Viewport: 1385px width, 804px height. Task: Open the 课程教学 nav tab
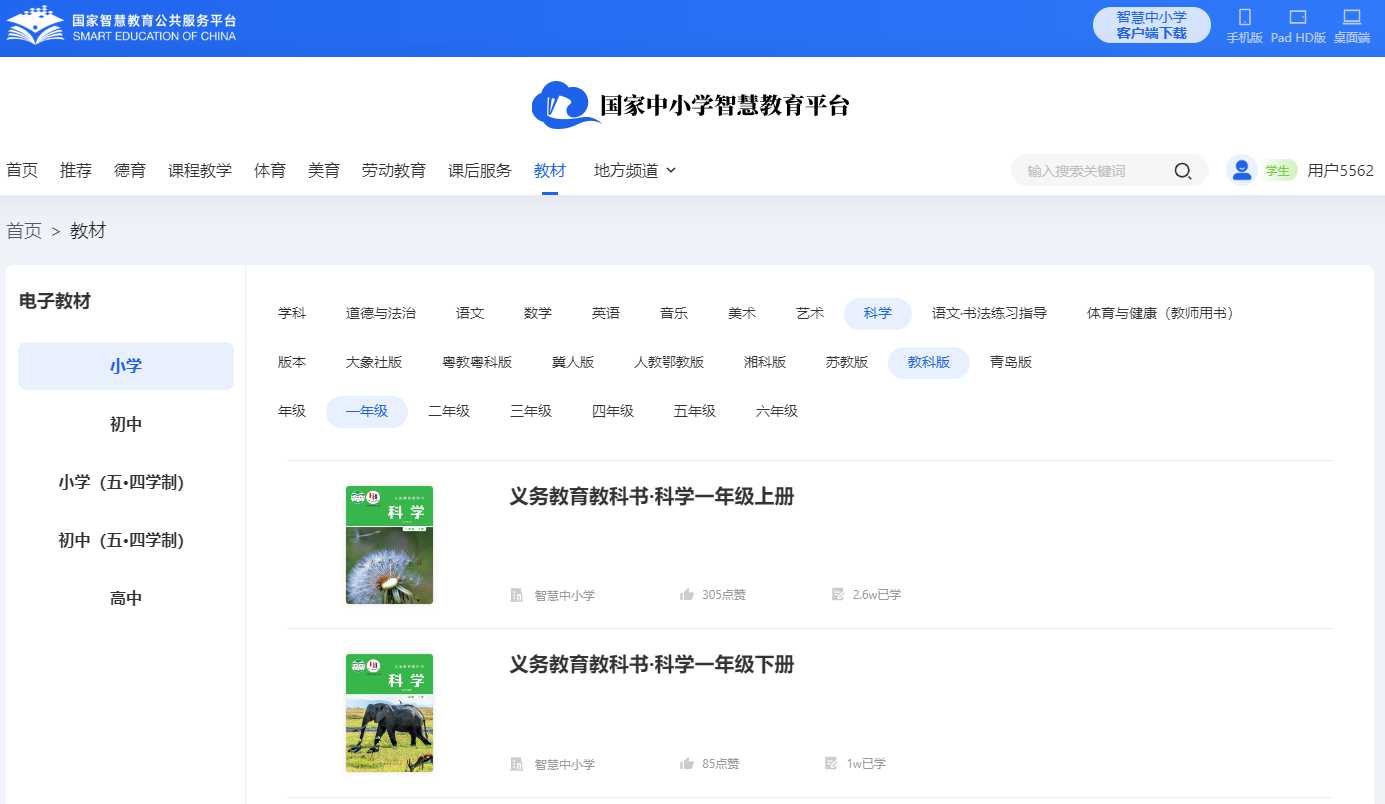[200, 171]
